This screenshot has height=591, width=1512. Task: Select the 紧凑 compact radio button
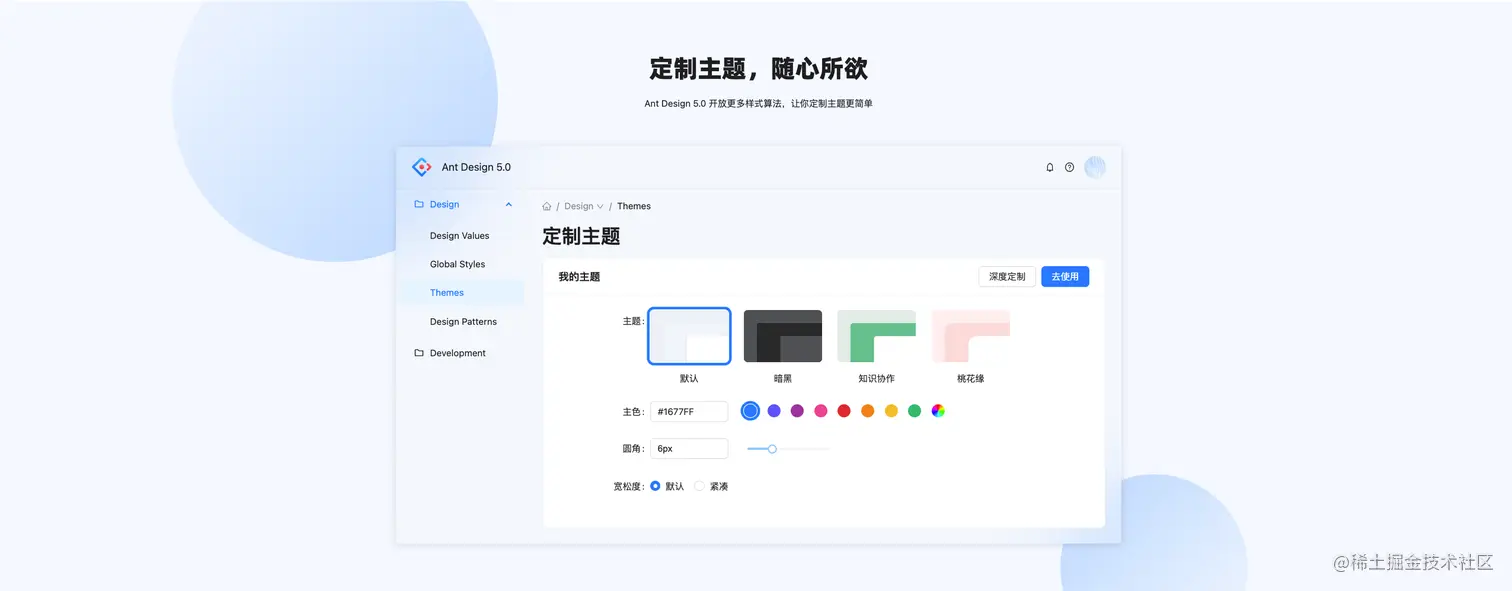click(x=699, y=486)
